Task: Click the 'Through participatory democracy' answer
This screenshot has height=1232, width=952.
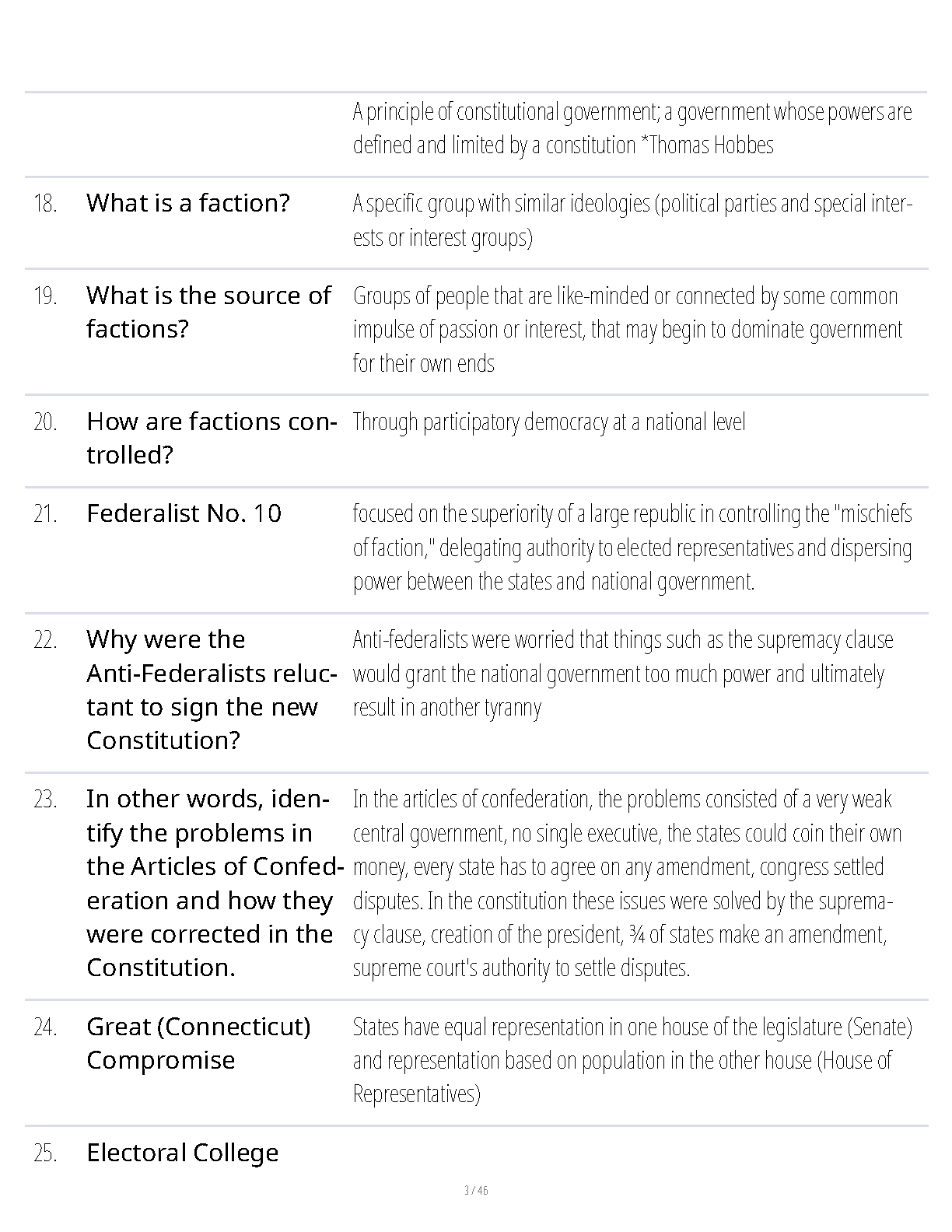Action: tap(549, 422)
